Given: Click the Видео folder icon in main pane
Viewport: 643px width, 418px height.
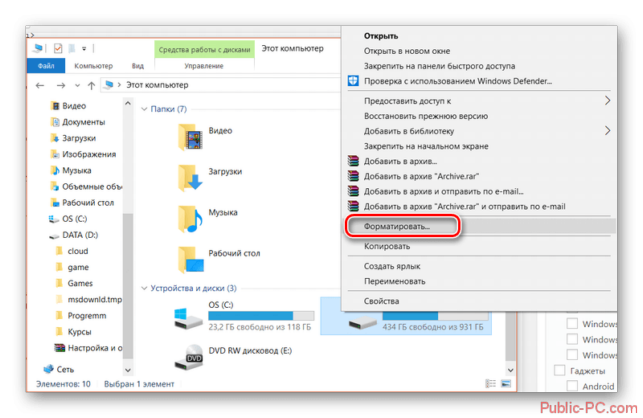Looking at the screenshot, I should pos(190,137).
